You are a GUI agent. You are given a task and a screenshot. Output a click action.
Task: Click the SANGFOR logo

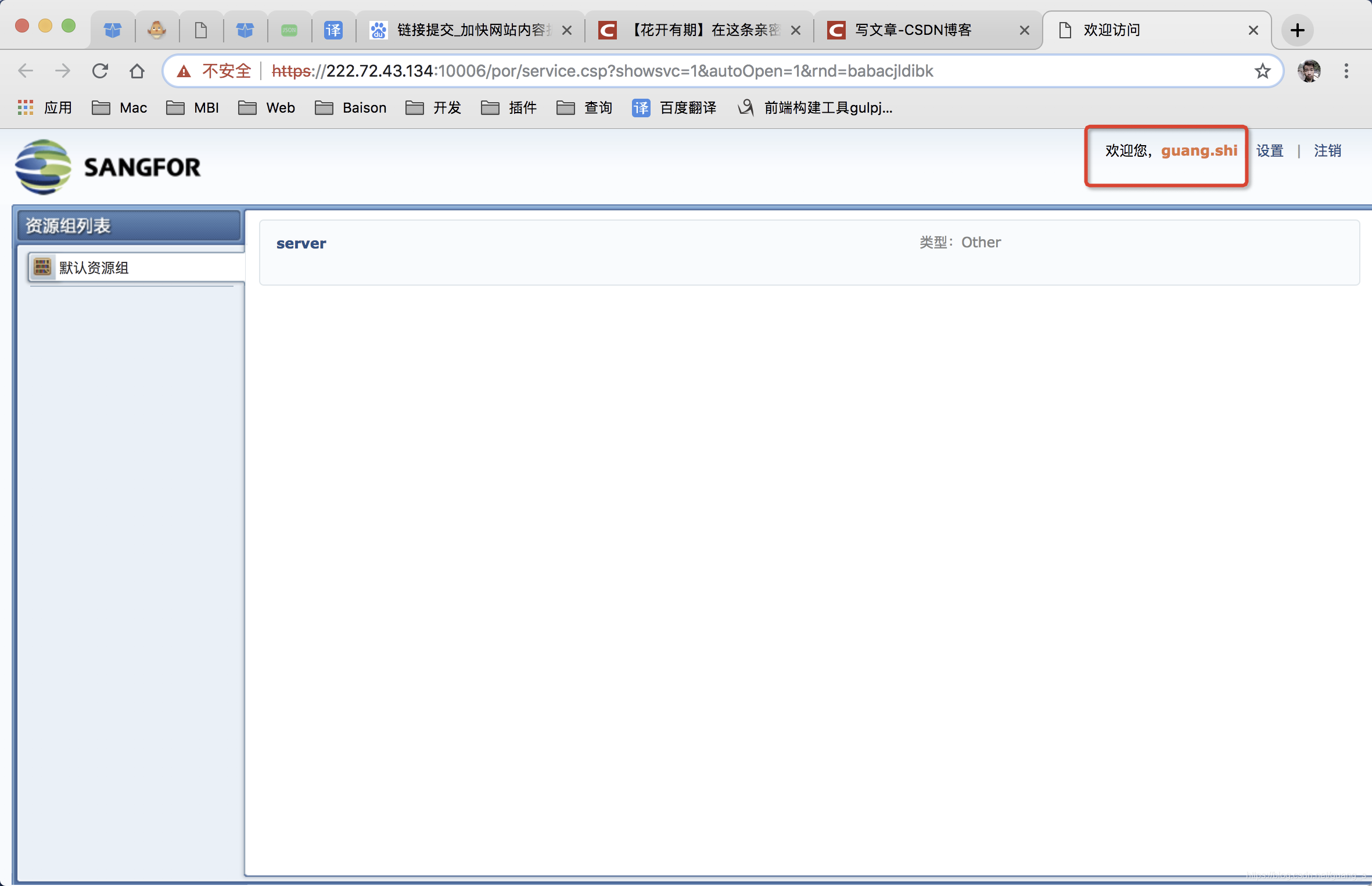click(x=107, y=167)
